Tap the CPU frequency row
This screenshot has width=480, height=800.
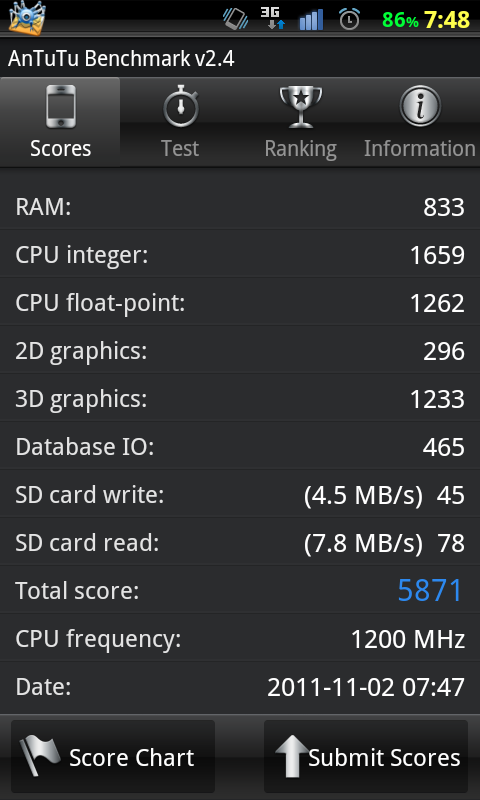point(240,639)
